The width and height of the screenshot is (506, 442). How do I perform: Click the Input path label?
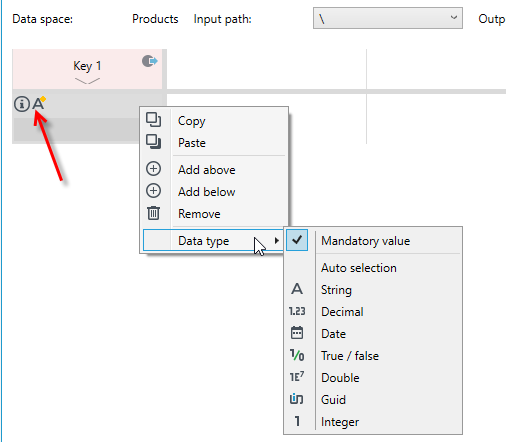point(222,19)
